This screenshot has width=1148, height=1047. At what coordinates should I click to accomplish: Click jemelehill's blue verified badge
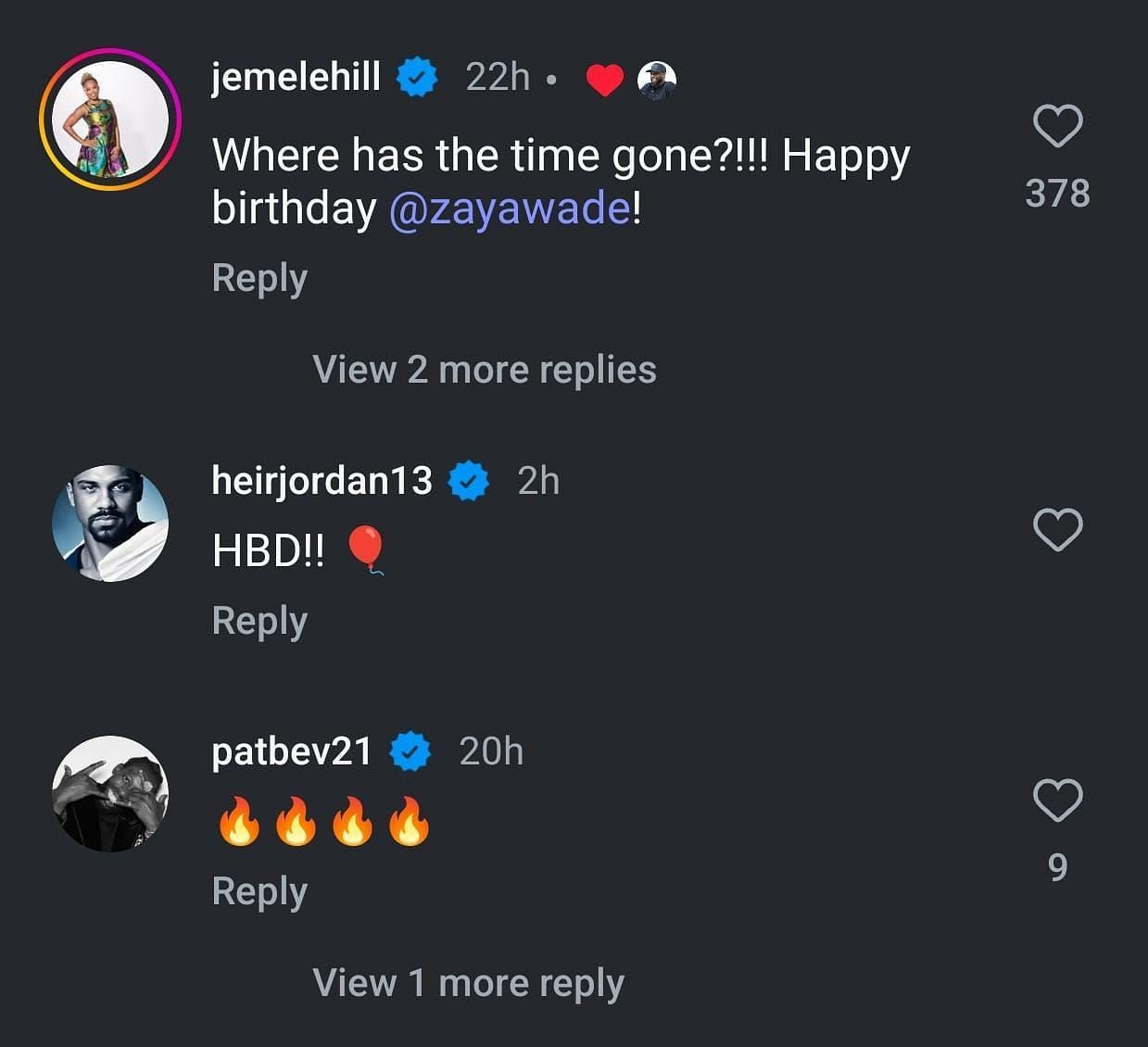[418, 77]
